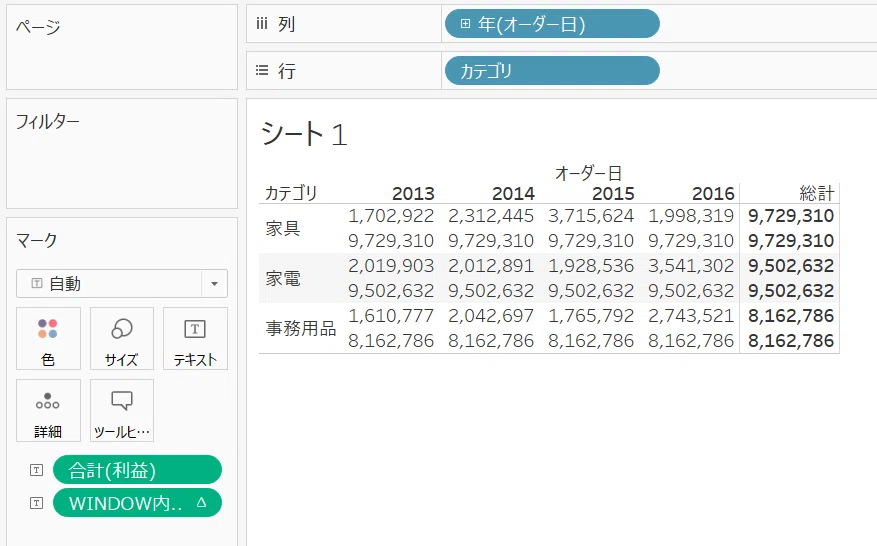The height and width of the screenshot is (546, 877).
Task: Click the table calculation delta on WINDOW内 pill
Action: (x=201, y=502)
